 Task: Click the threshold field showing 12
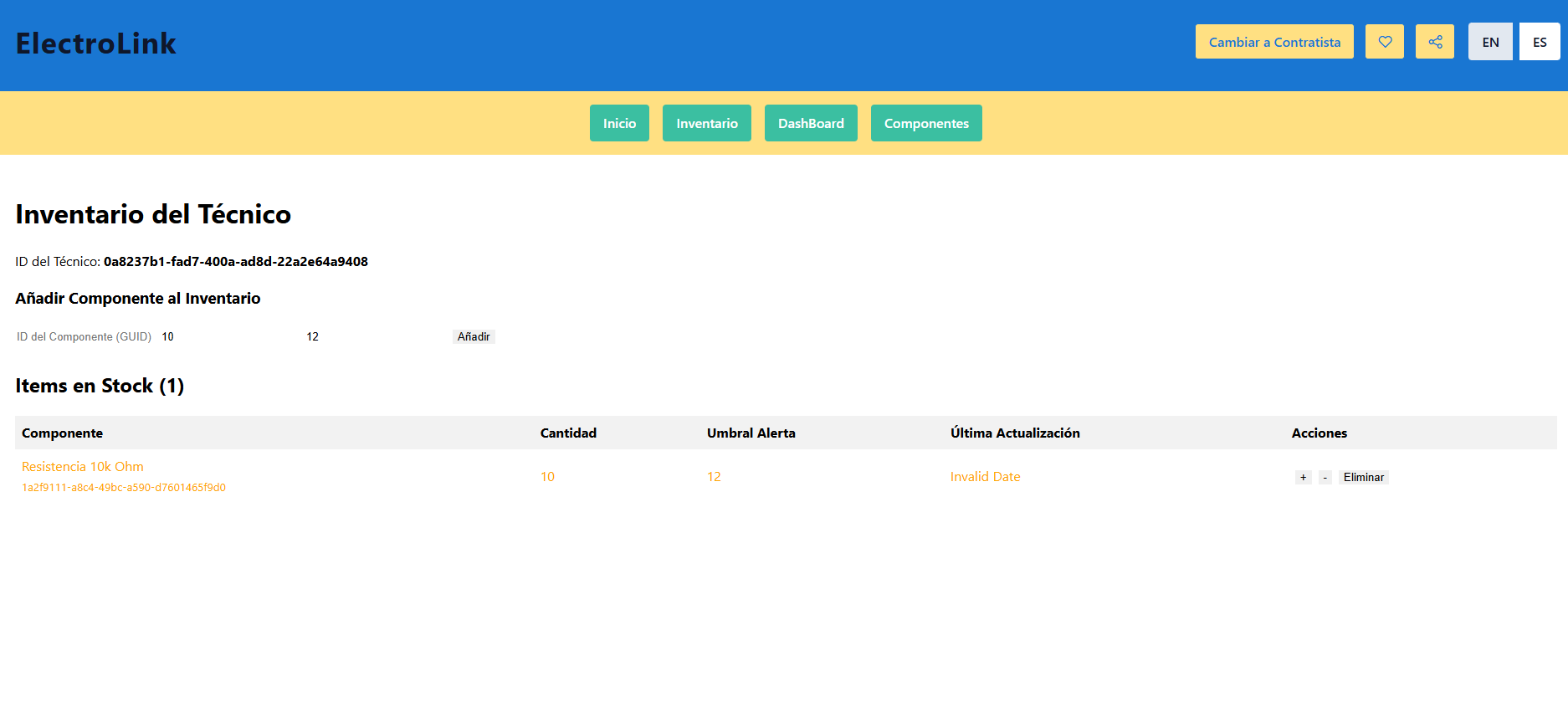375,336
